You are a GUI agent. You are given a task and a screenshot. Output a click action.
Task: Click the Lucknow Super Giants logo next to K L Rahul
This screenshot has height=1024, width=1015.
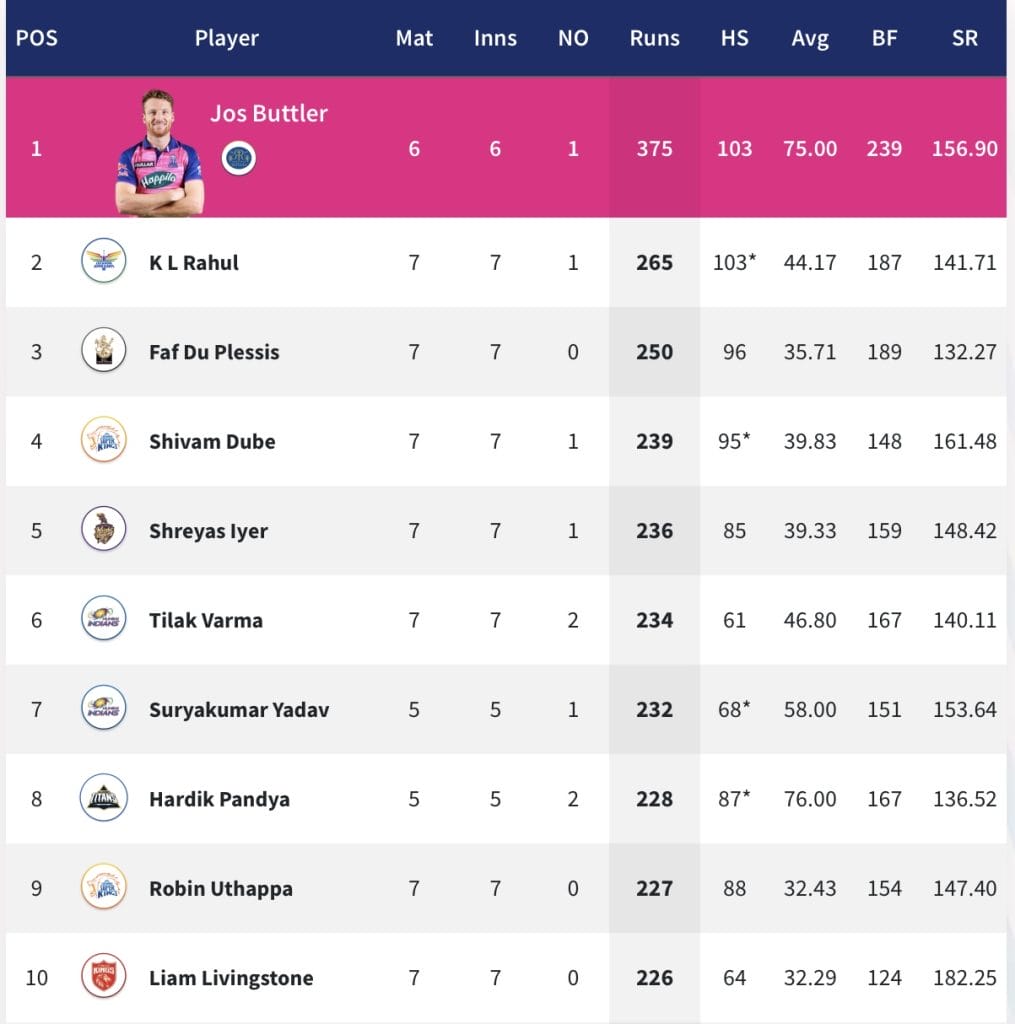104,262
